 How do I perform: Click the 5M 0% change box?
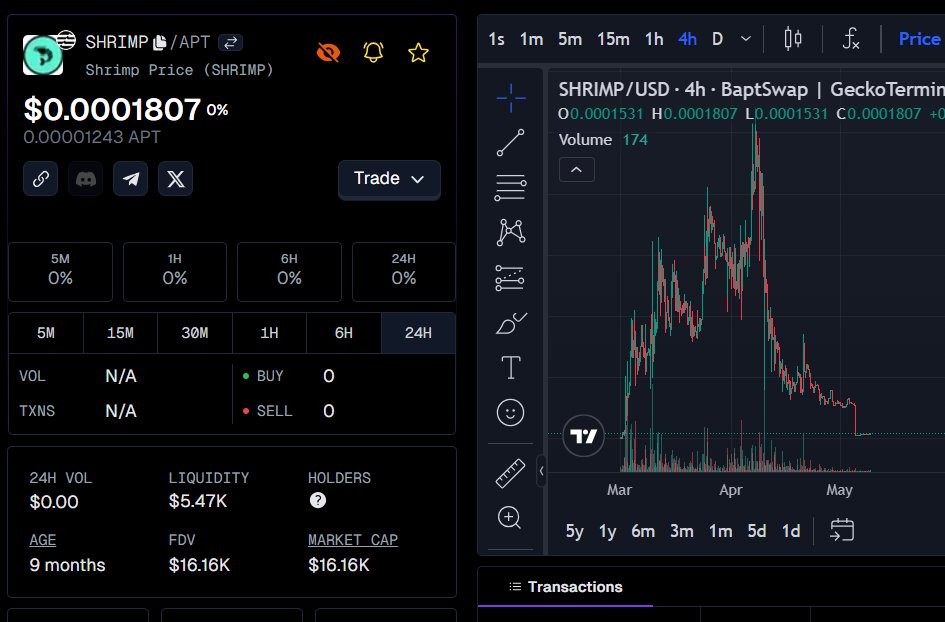pos(60,272)
